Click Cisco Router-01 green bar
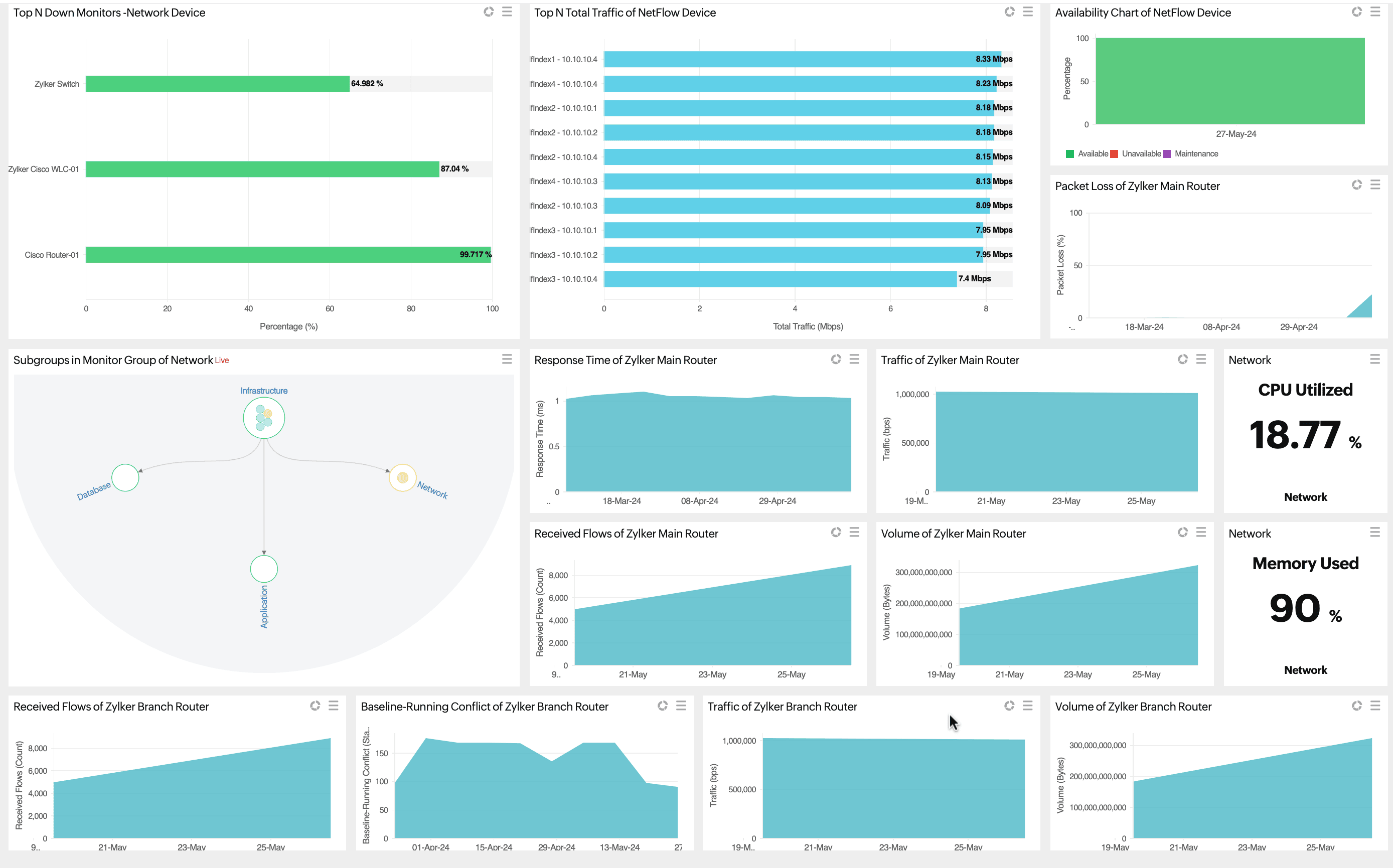 (x=287, y=255)
